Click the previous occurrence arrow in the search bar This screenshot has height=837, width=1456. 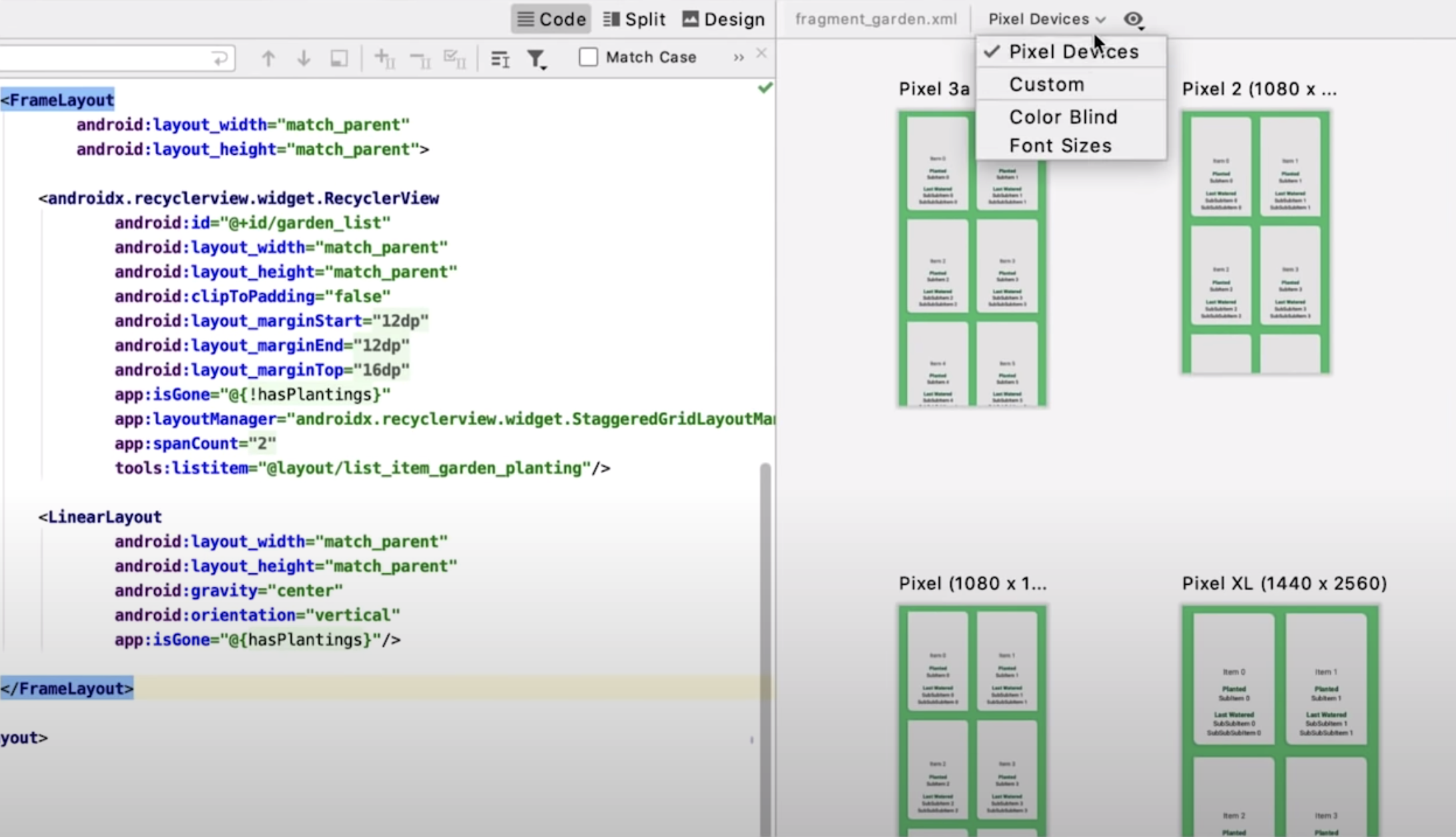[x=269, y=57]
